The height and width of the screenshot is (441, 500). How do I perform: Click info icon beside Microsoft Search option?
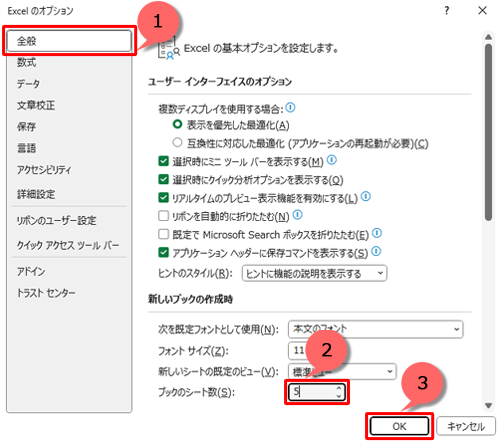pos(377,233)
